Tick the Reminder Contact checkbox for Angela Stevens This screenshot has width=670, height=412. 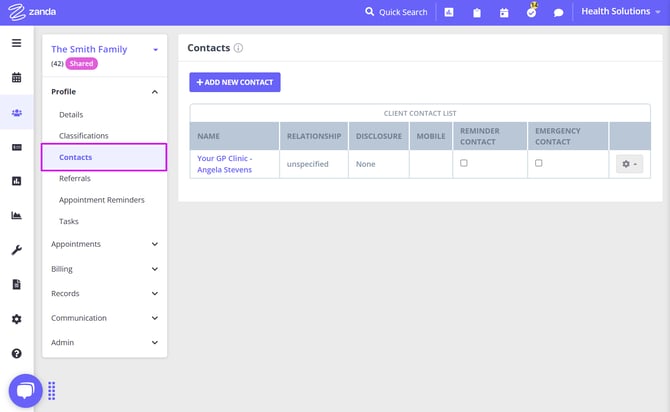pos(464,163)
